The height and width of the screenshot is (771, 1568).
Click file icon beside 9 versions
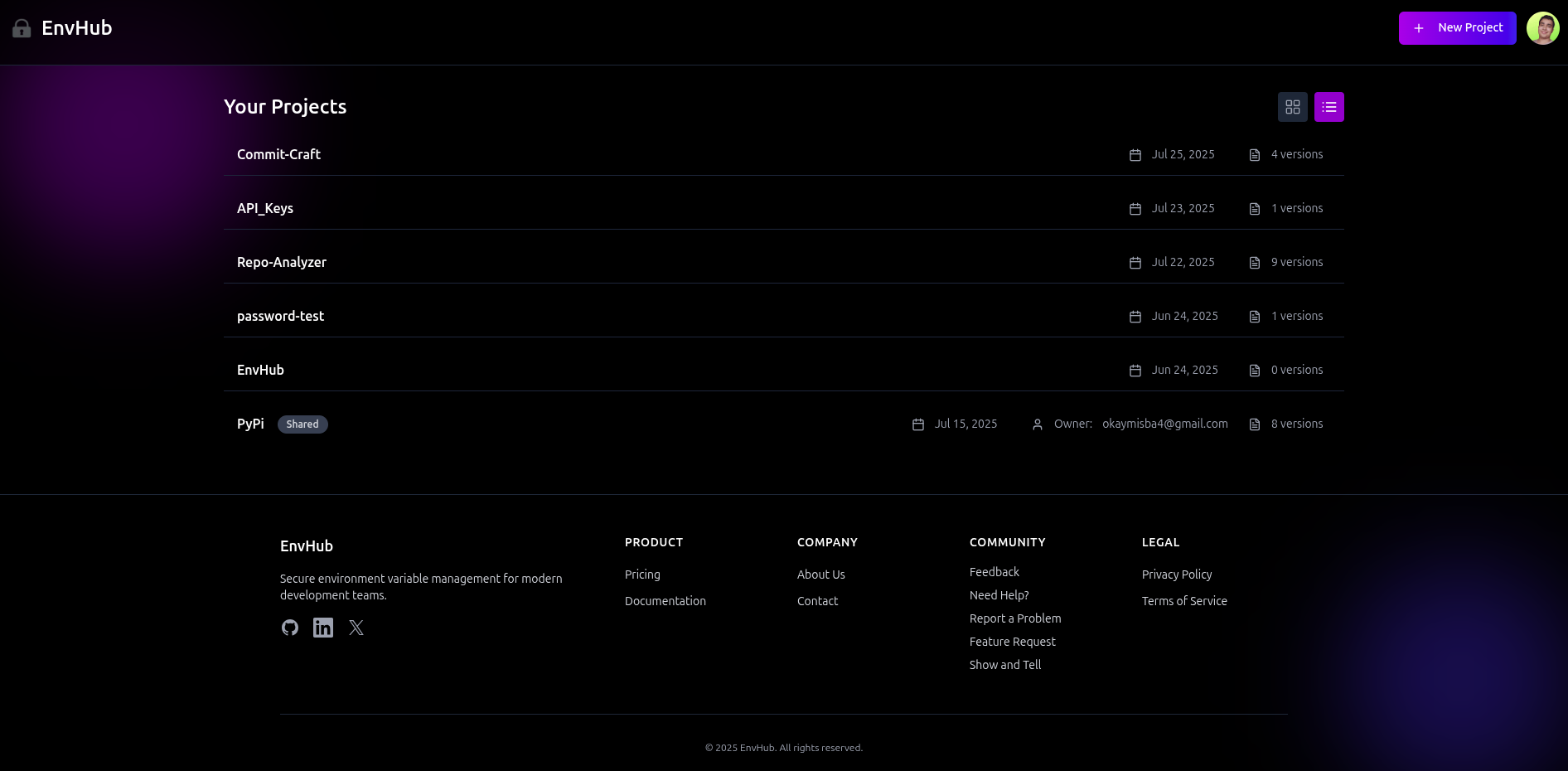click(x=1255, y=263)
